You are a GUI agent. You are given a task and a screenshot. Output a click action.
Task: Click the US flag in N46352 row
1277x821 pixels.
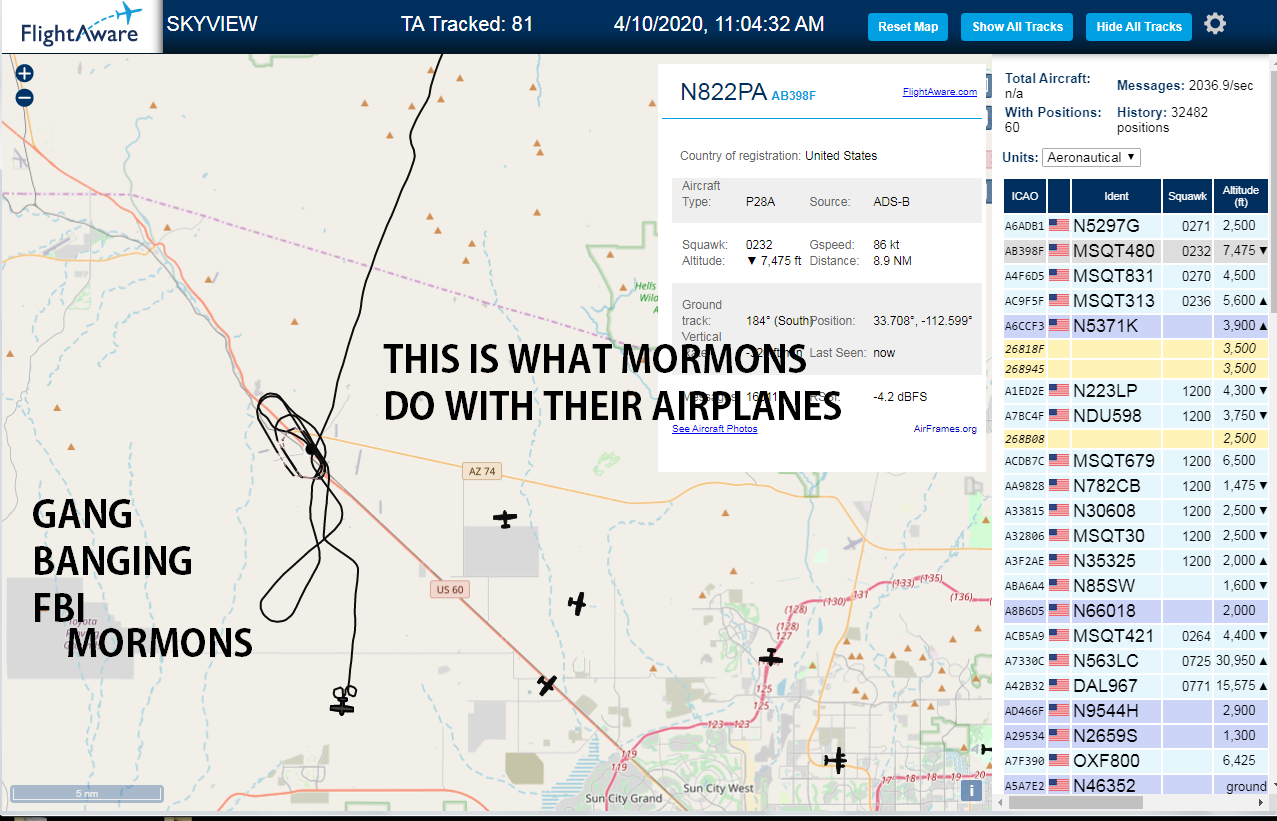(x=1059, y=786)
